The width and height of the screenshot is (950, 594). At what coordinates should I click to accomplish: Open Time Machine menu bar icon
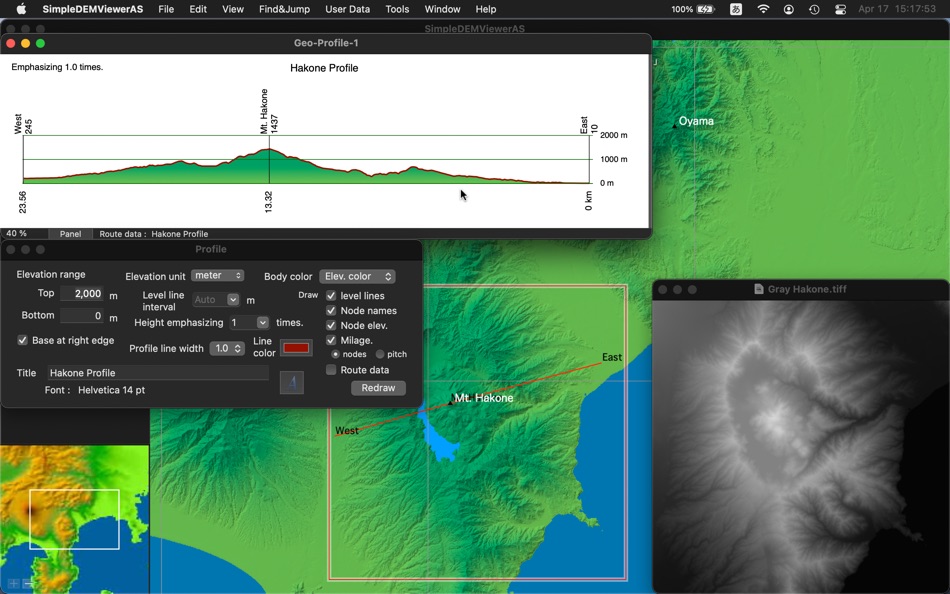point(814,9)
